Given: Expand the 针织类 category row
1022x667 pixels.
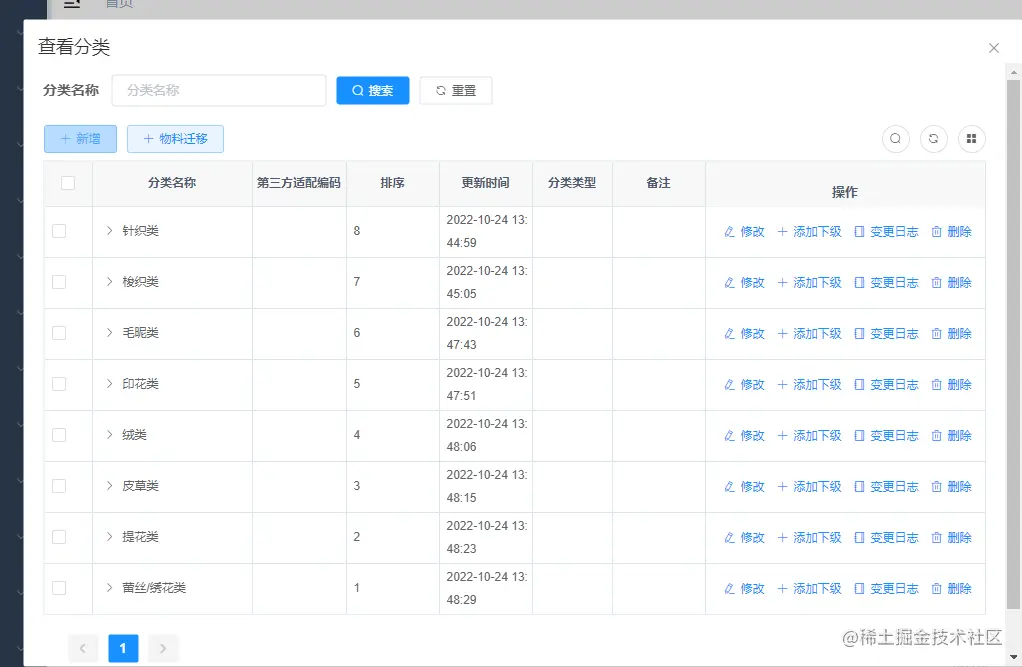Looking at the screenshot, I should 110,231.
